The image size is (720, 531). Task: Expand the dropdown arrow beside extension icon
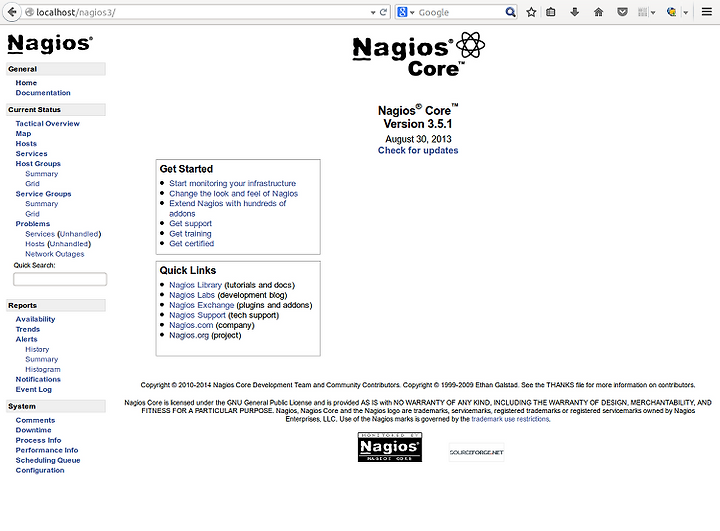coord(686,13)
